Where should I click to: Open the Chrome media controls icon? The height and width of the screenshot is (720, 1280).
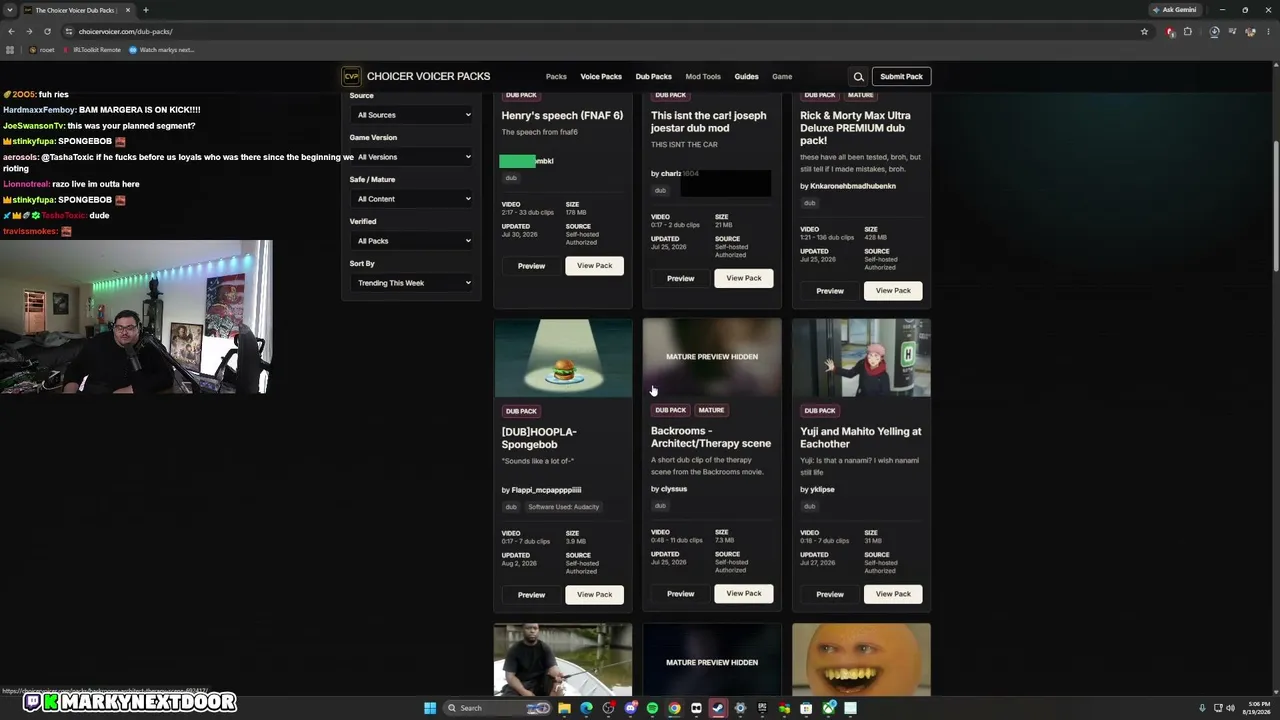coord(1232,31)
